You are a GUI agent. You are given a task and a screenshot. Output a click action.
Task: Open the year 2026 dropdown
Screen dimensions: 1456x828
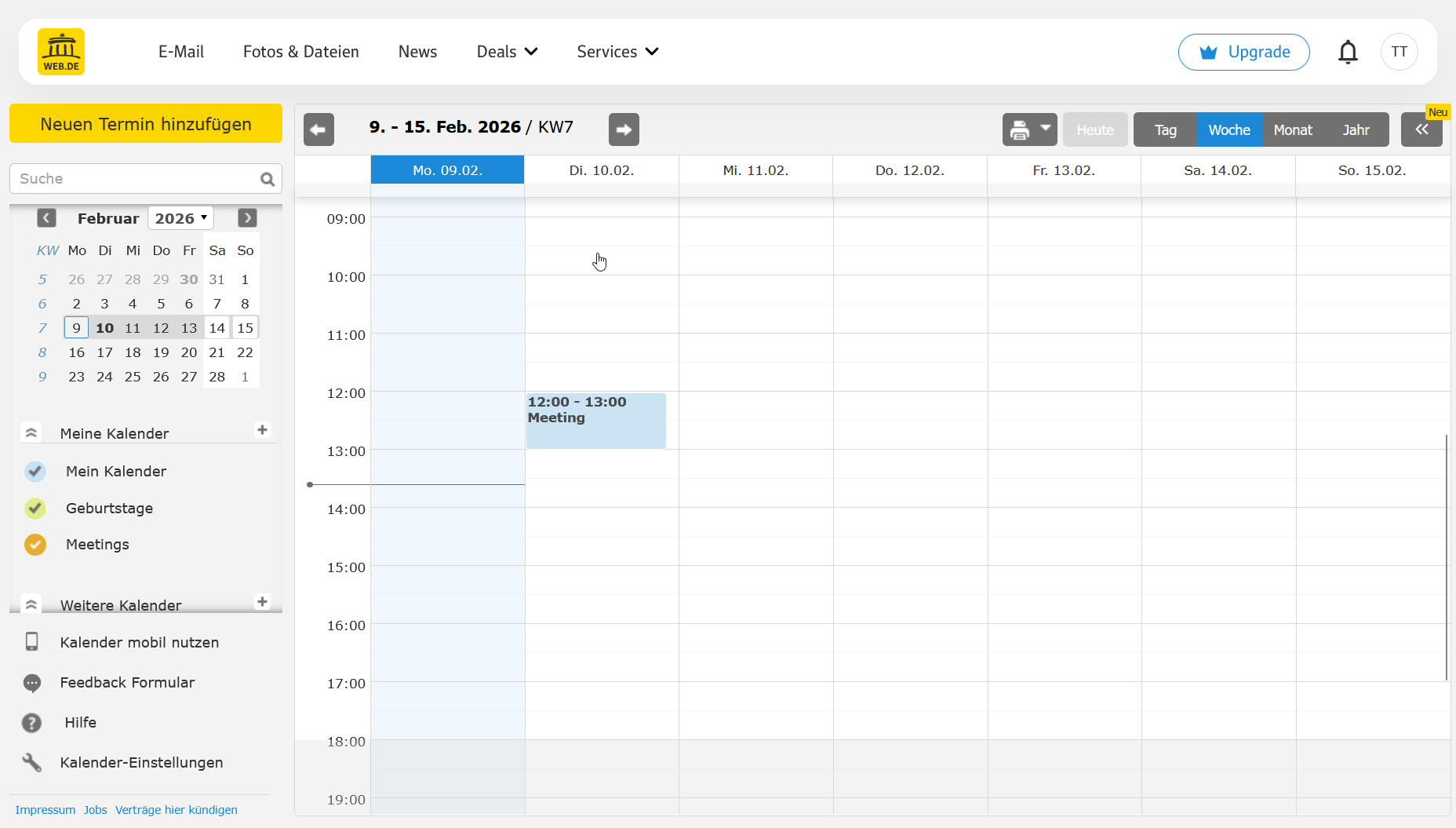180,218
